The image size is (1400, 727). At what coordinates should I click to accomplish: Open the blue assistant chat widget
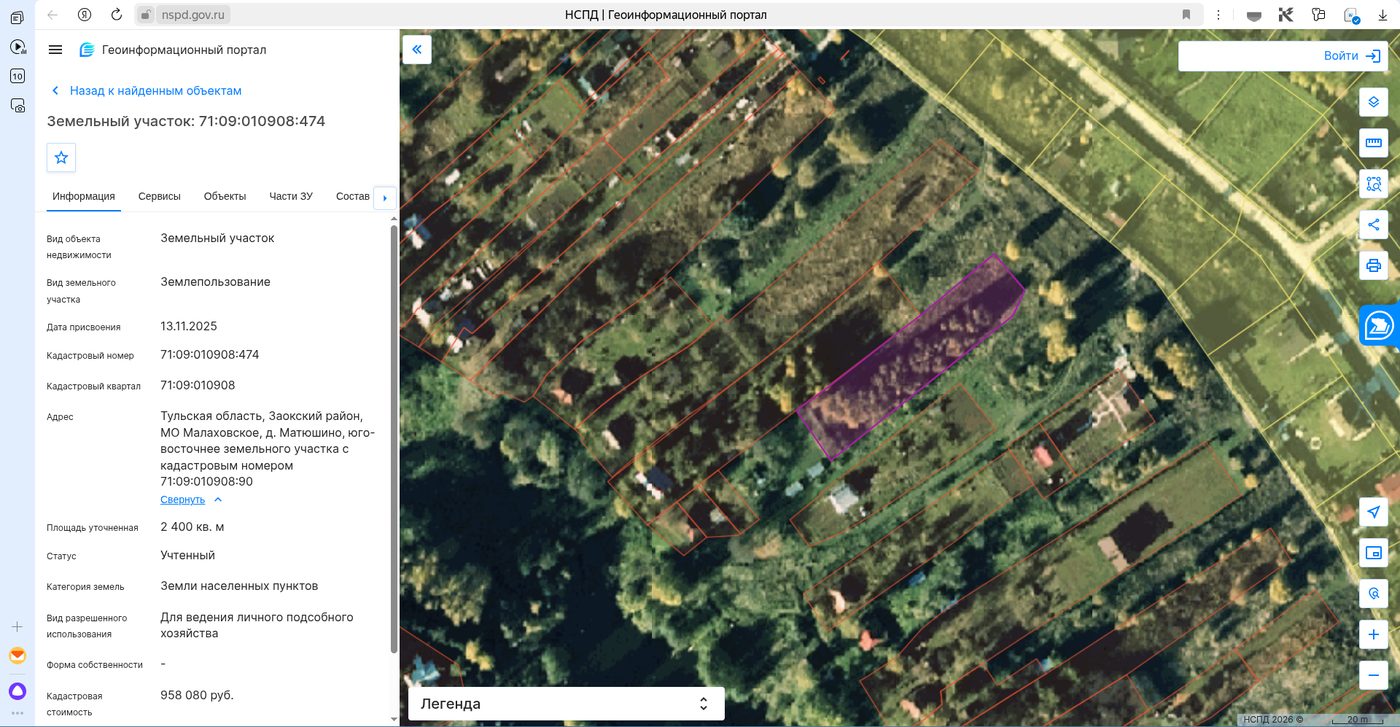coord(1380,325)
